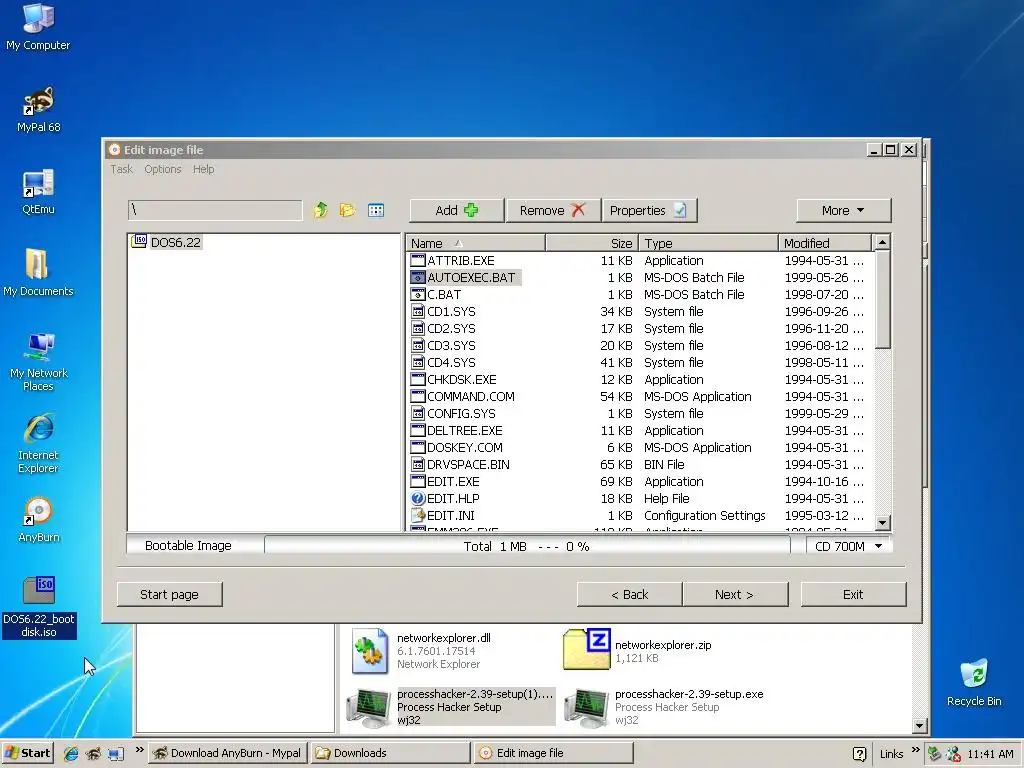Select ATTRIB.EXE file icon
This screenshot has width=1024, height=768.
[x=418, y=261]
